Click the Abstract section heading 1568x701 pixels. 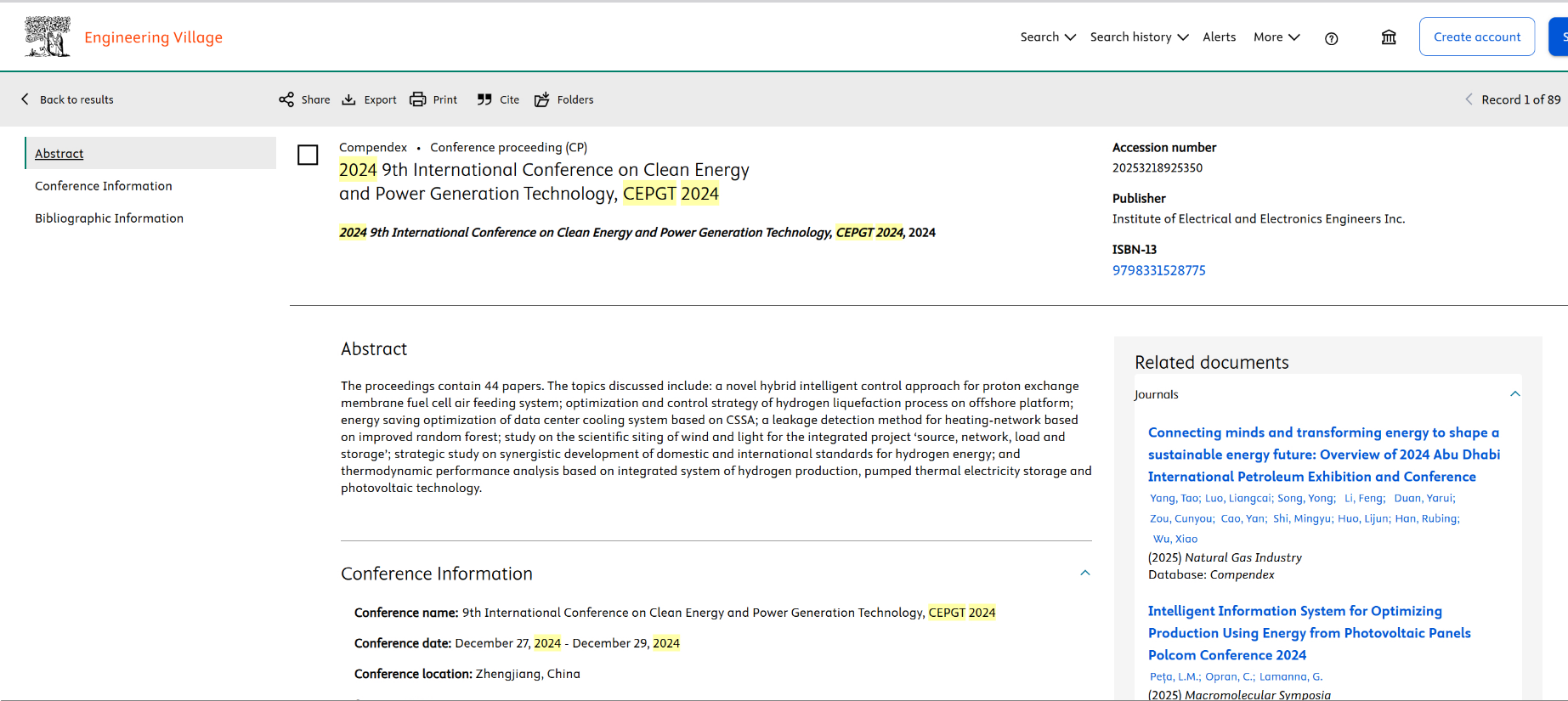coord(374,348)
